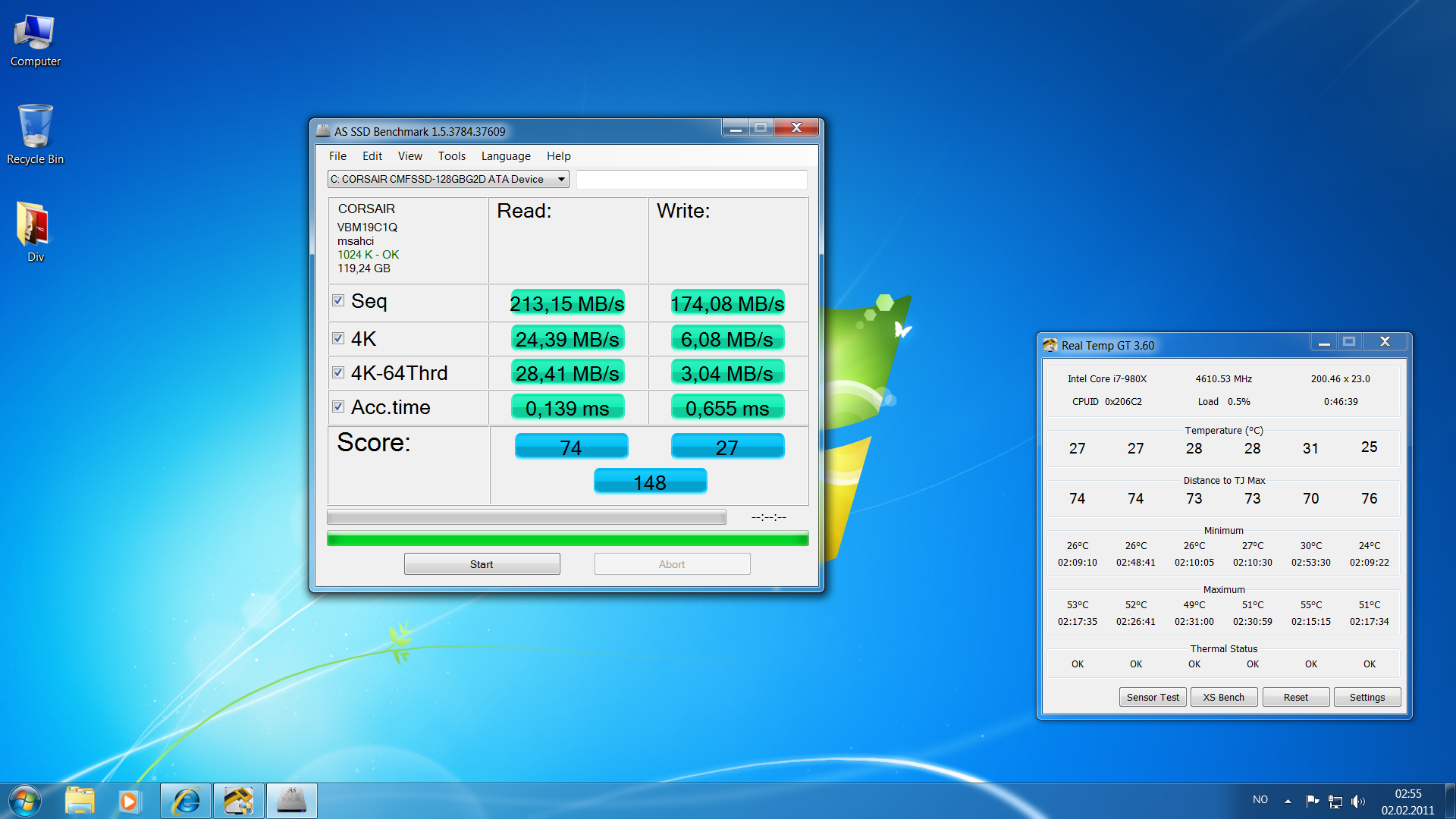Close the AS SSD Benchmark window

(x=796, y=128)
